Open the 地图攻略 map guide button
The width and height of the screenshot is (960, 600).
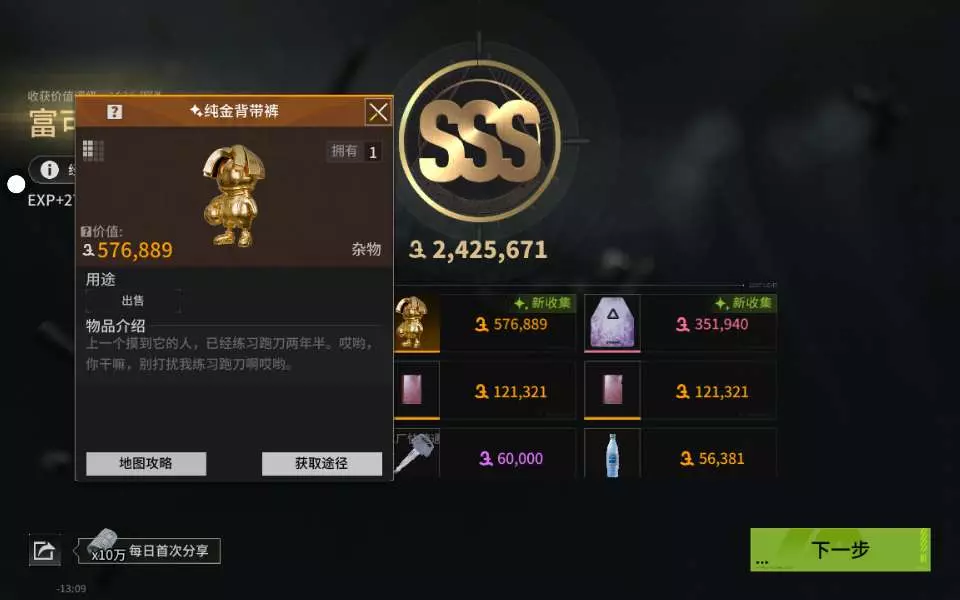tap(146, 463)
